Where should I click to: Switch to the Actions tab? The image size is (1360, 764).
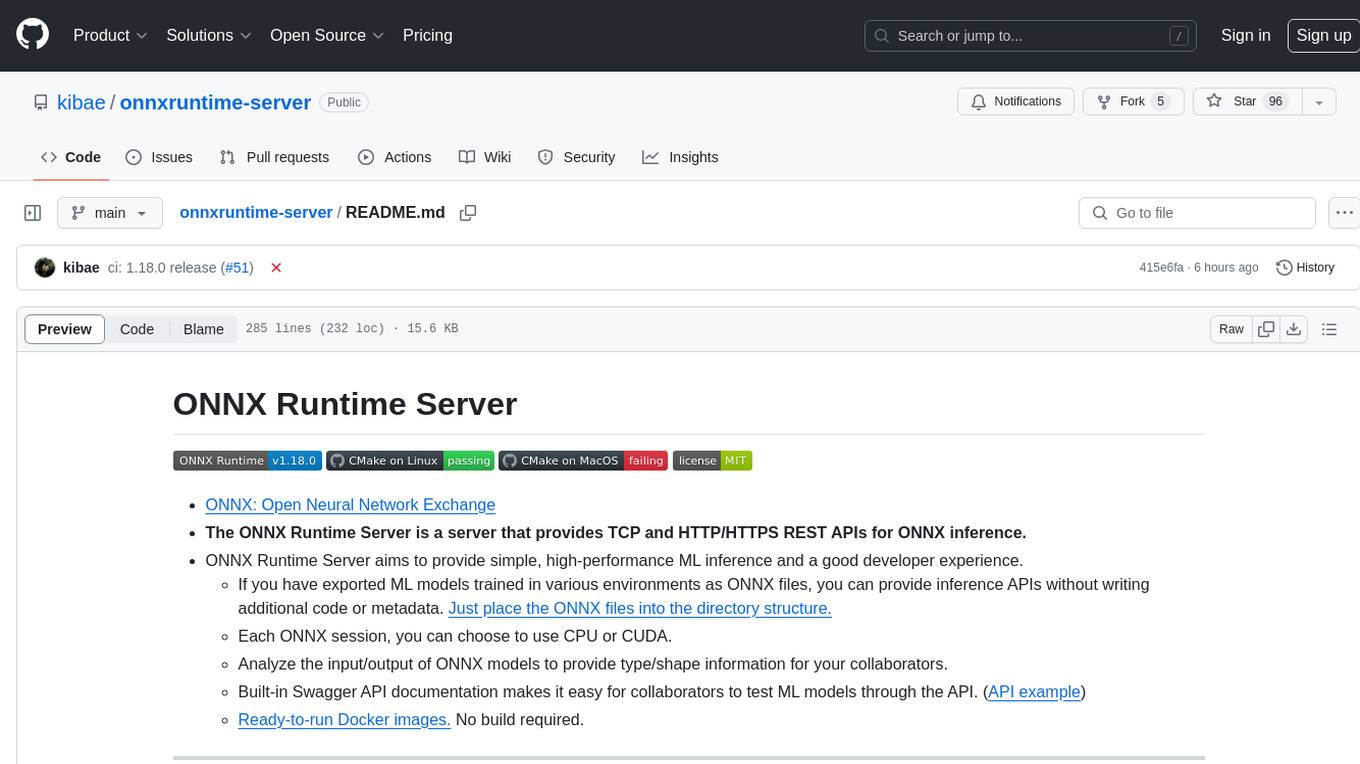tap(394, 157)
